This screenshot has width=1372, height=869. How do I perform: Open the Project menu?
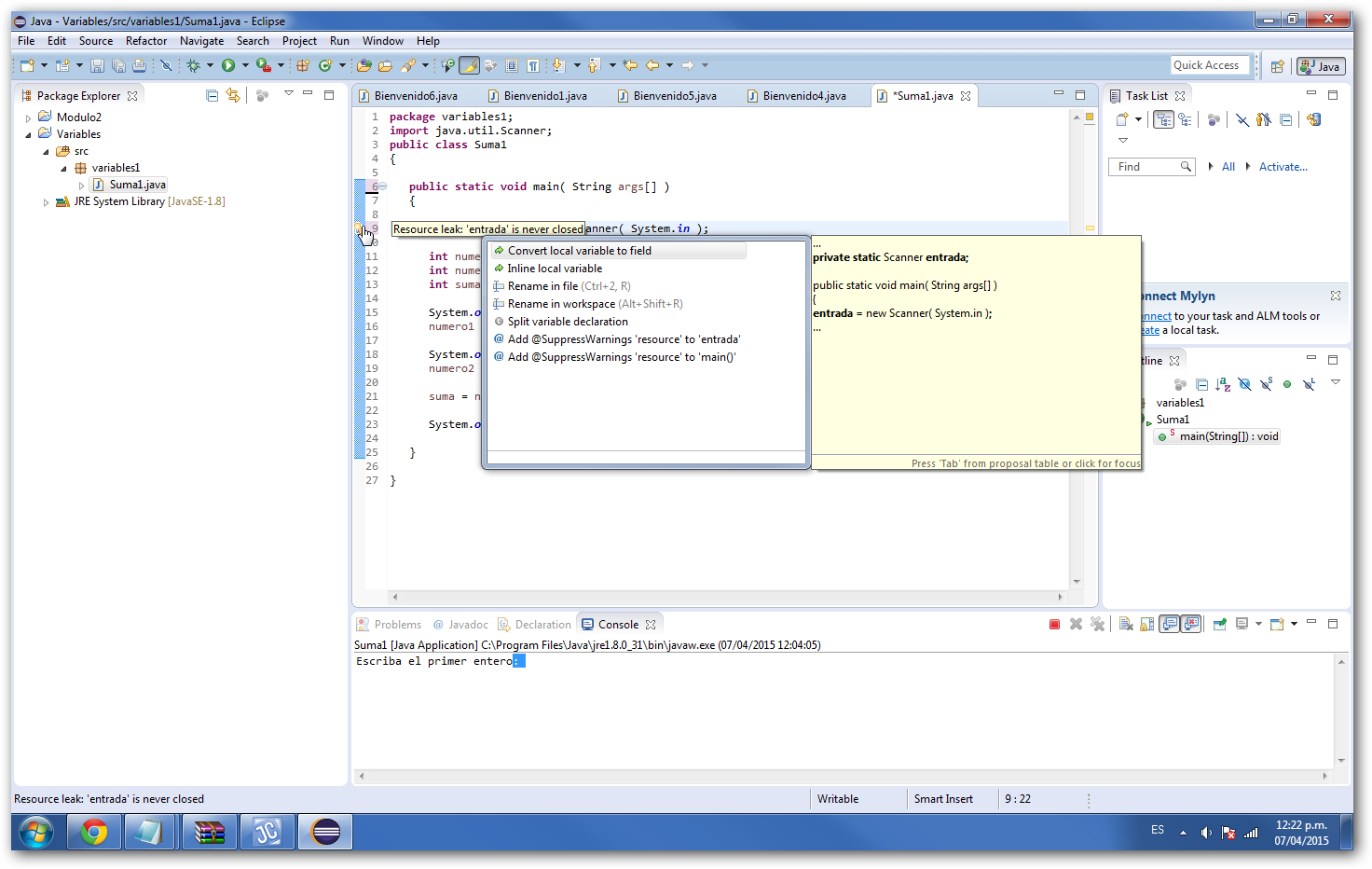point(299,41)
